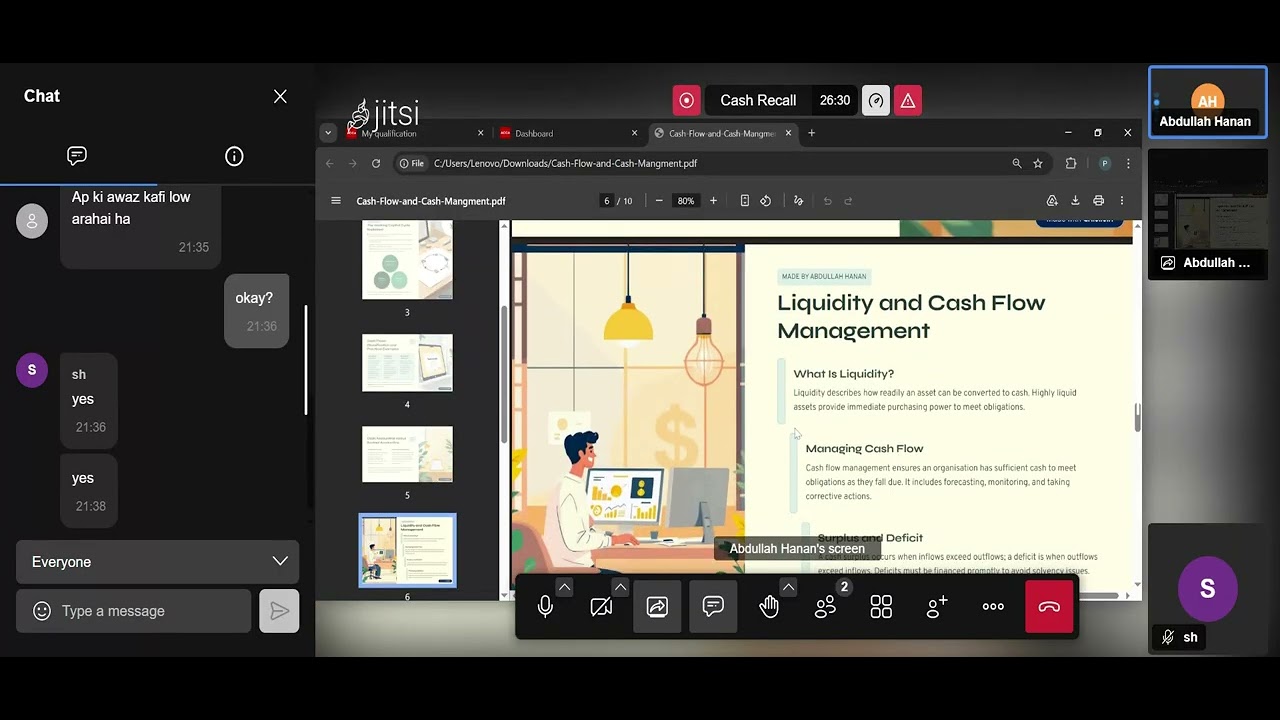Screen dimensions: 1280x720
Task: Click PDF page number field
Action: pos(606,201)
